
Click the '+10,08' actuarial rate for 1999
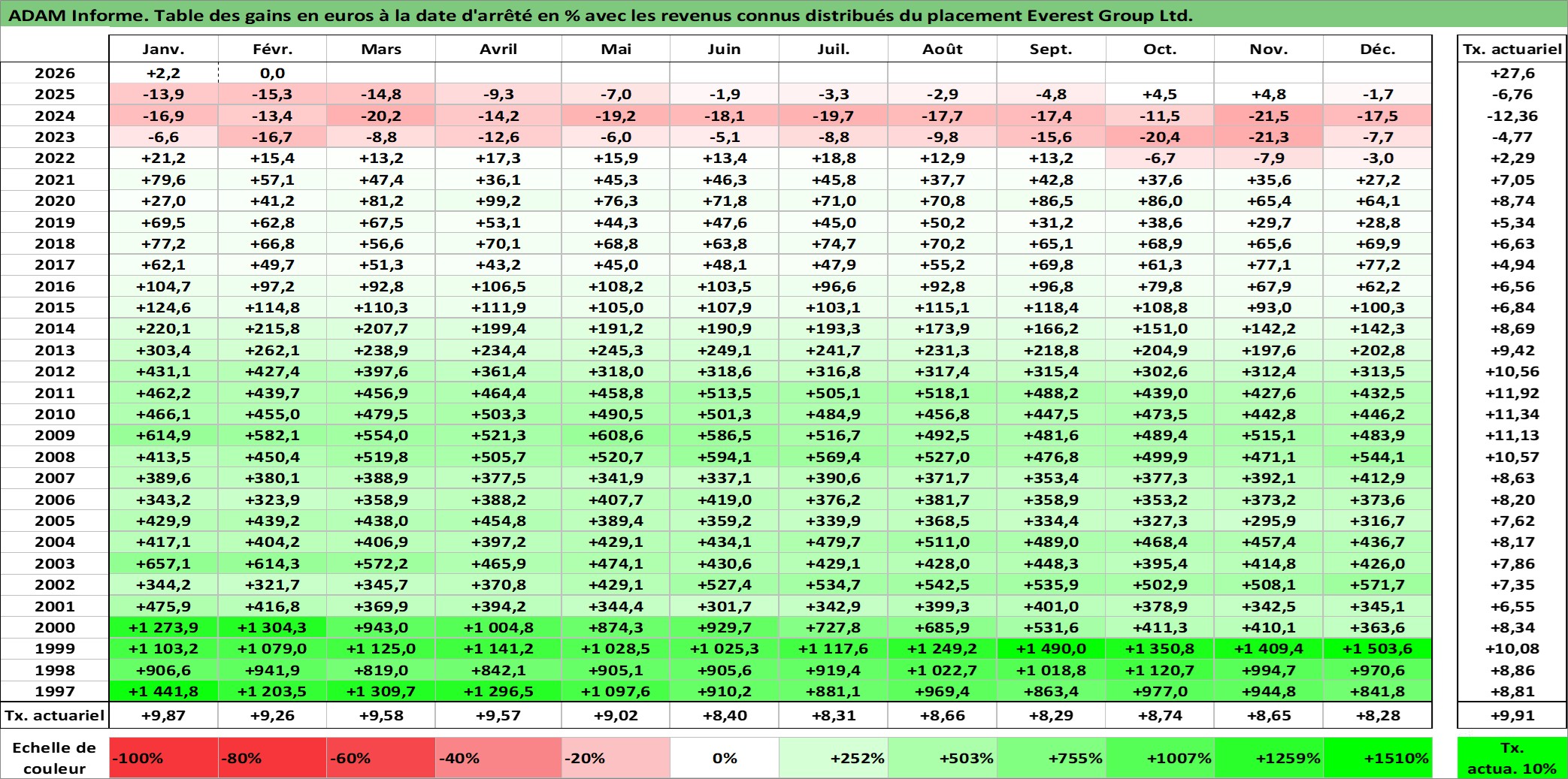(x=1512, y=648)
